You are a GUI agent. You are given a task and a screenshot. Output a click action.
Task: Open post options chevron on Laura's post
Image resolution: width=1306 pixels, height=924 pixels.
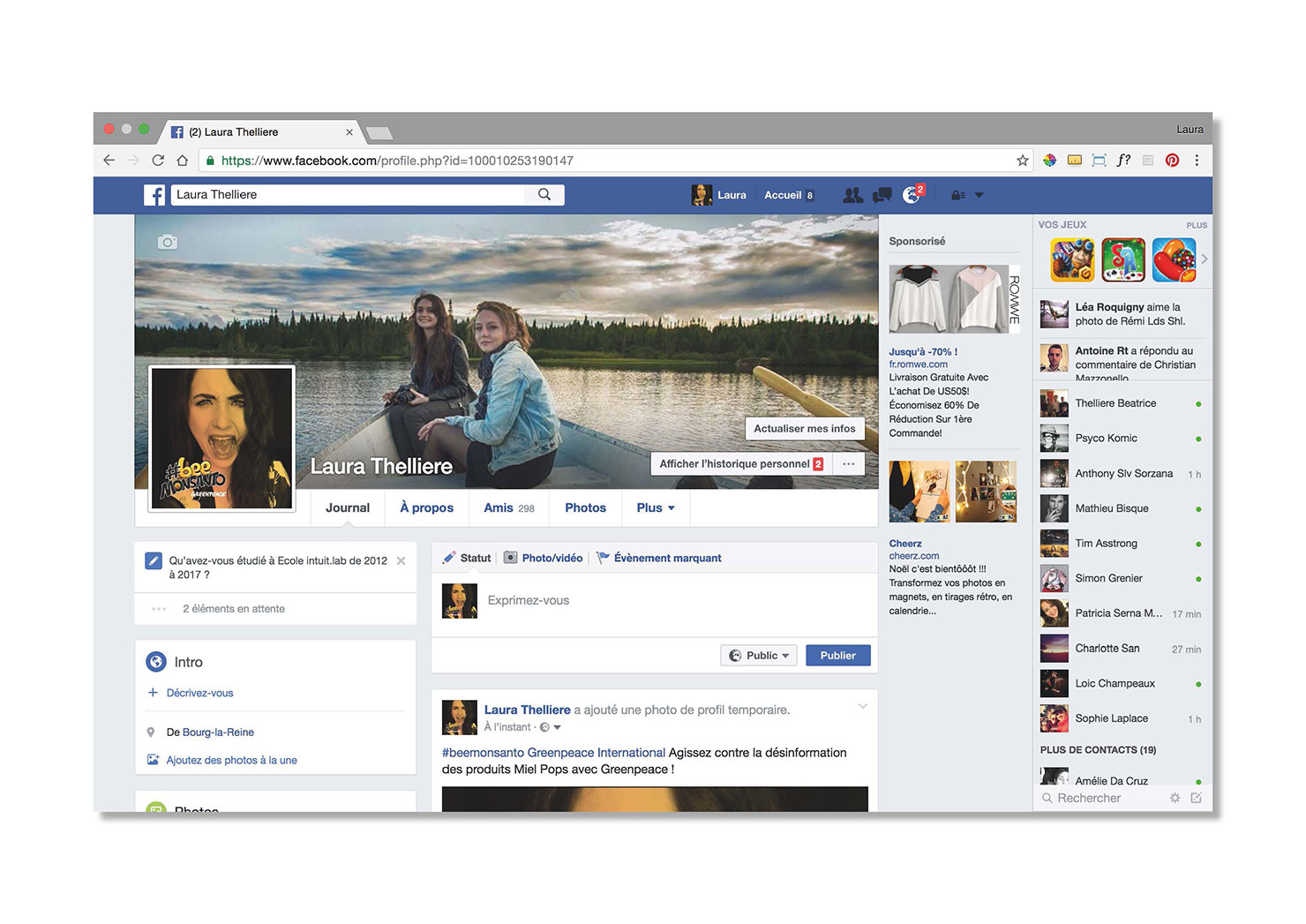[863, 707]
